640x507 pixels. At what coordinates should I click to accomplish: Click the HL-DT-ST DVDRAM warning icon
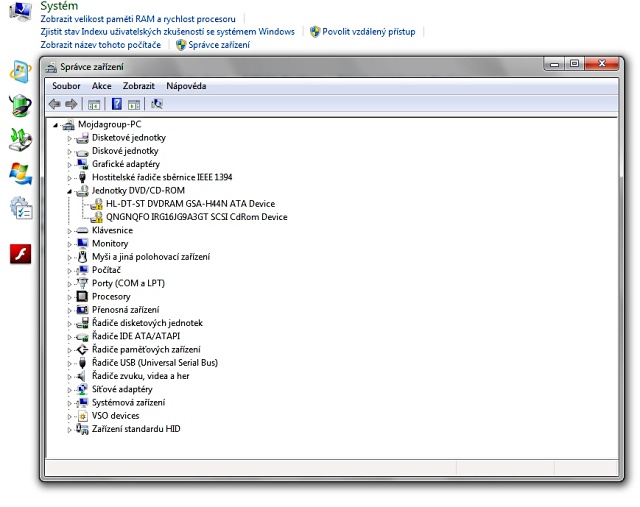coord(97,204)
